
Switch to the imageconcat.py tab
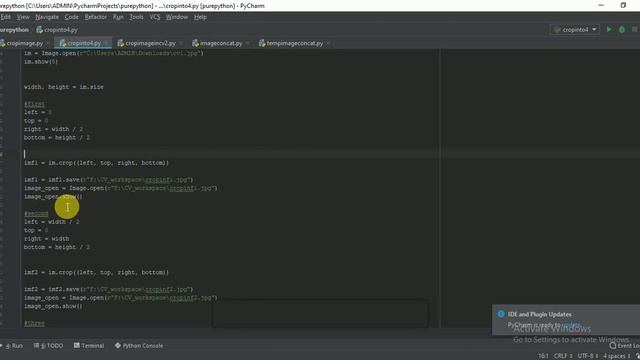tap(221, 43)
